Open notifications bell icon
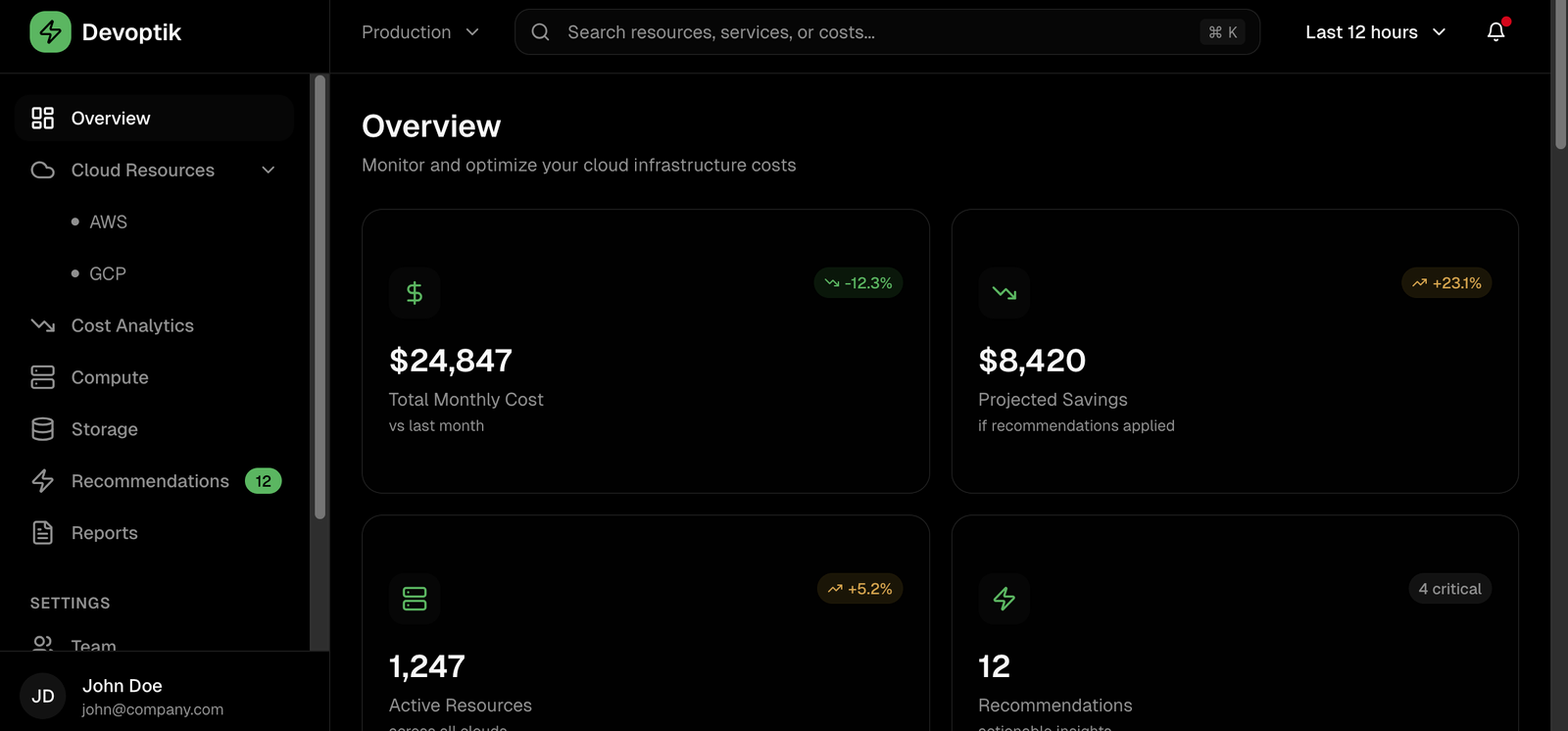The height and width of the screenshot is (731, 1568). [1495, 32]
